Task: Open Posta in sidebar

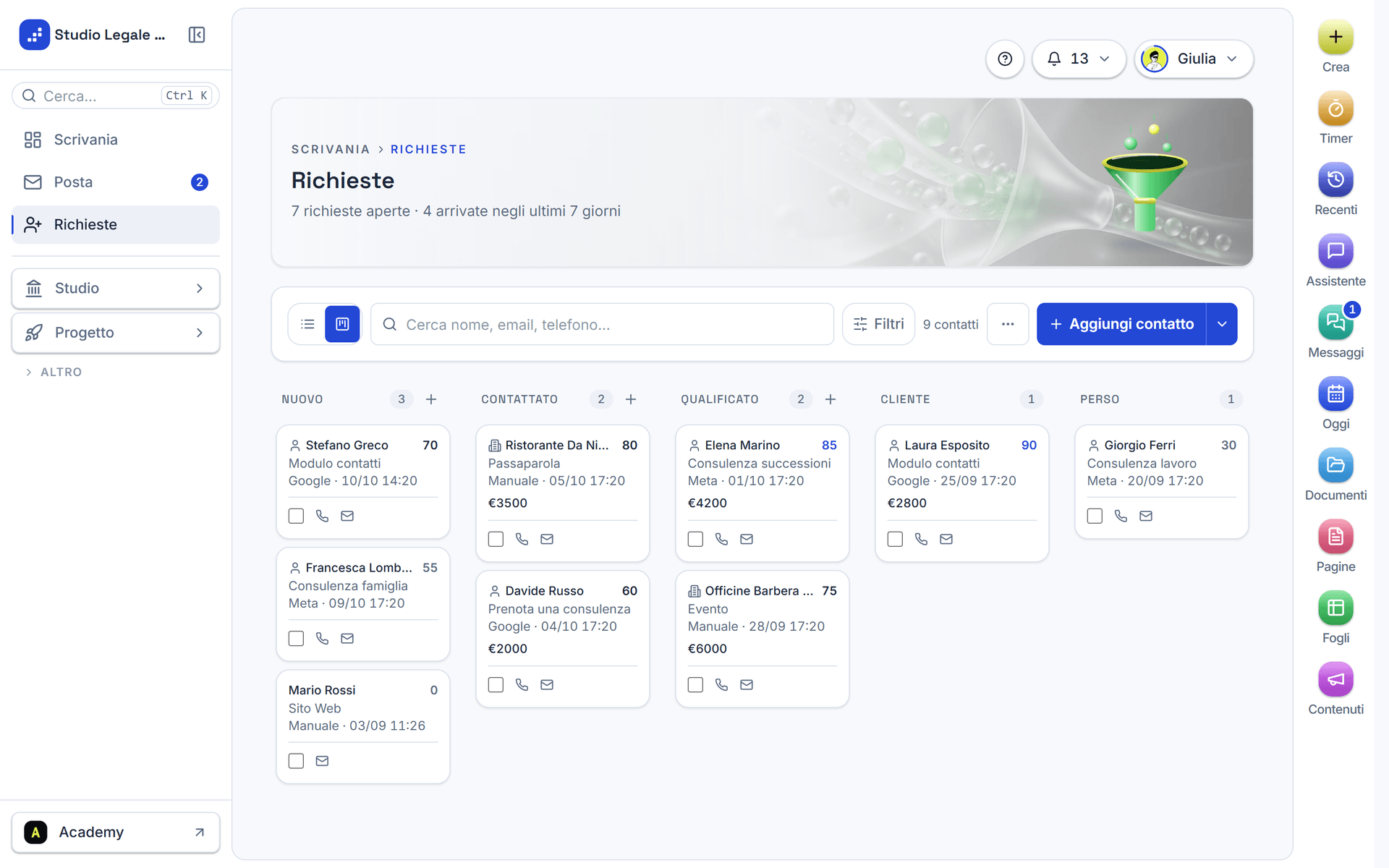Action: click(116, 182)
